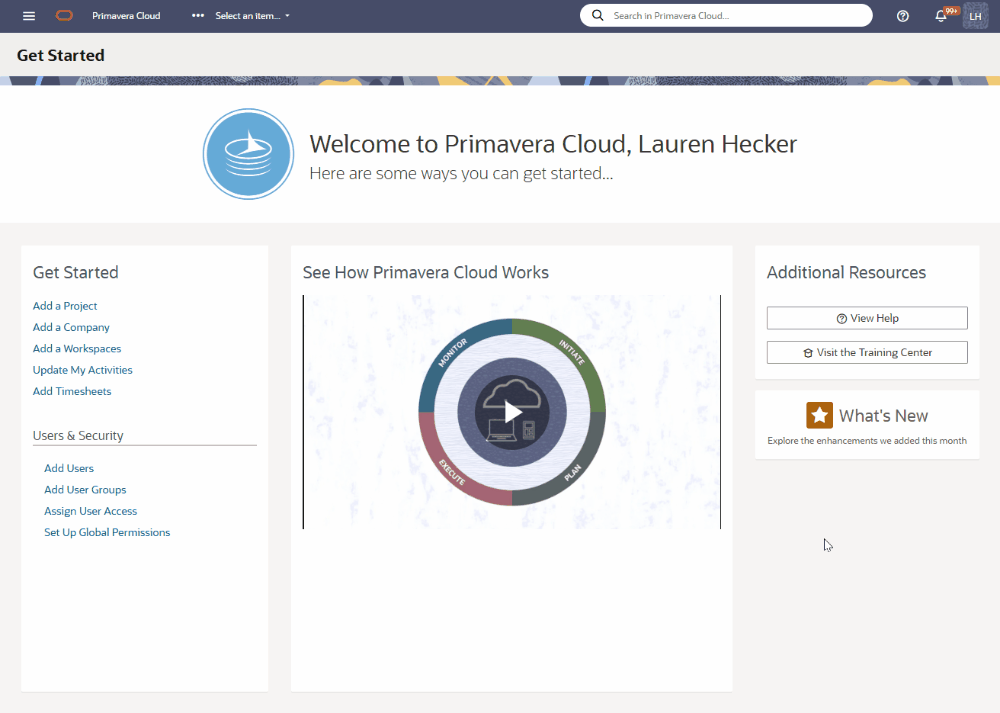Open Set Up Global Permissions link

click(107, 533)
